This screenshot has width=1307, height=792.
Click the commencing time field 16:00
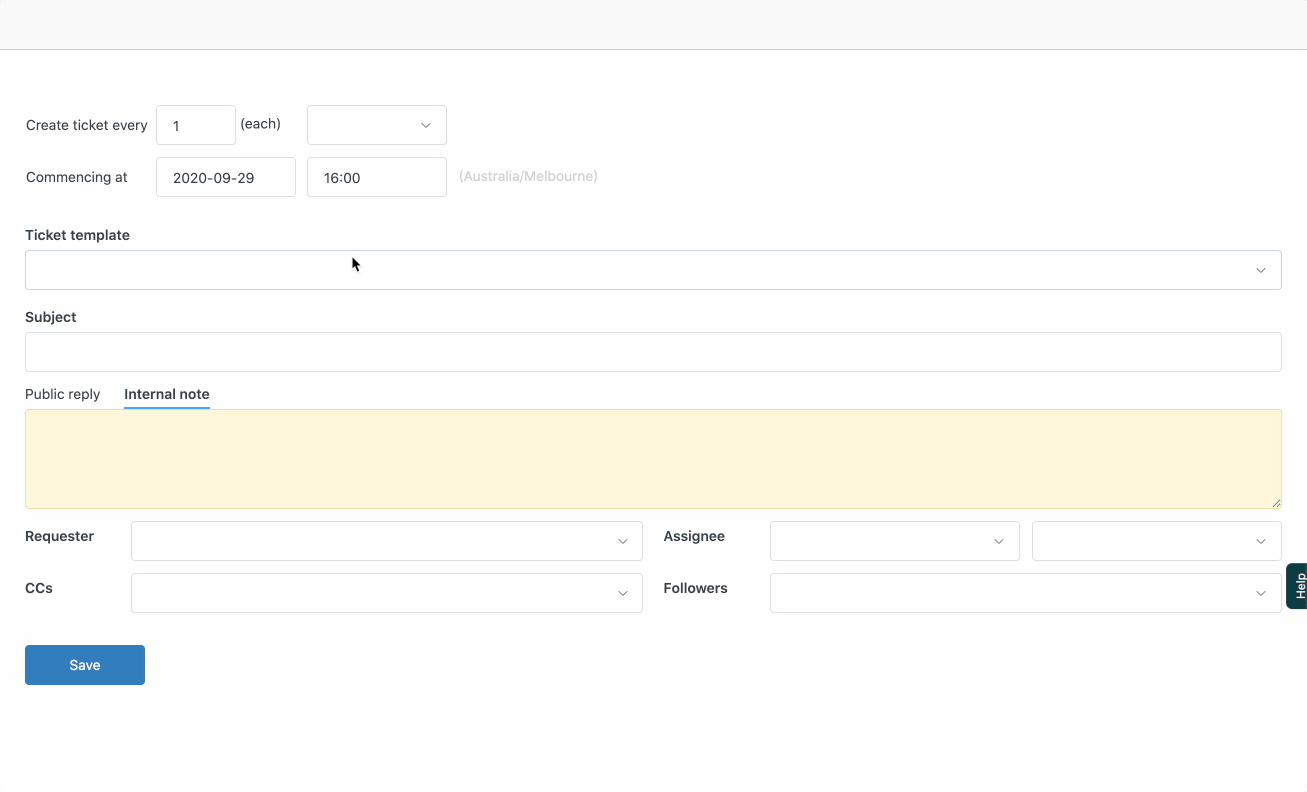point(377,177)
